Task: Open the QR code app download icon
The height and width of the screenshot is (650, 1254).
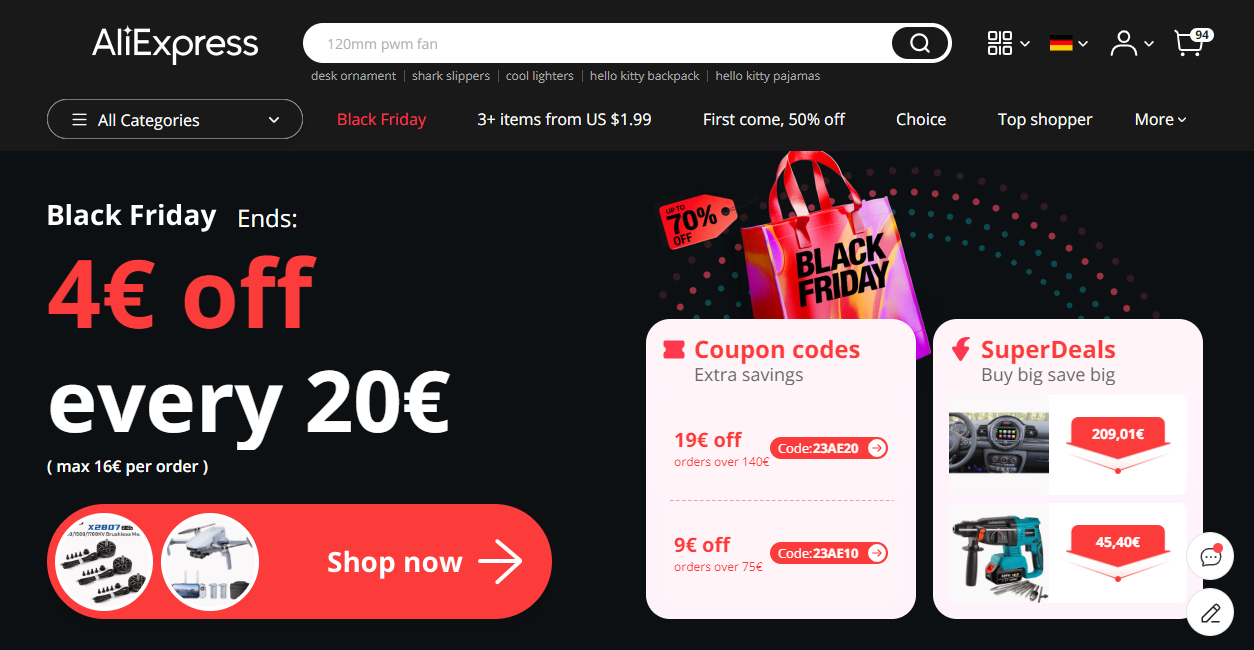Action: [x=1000, y=43]
